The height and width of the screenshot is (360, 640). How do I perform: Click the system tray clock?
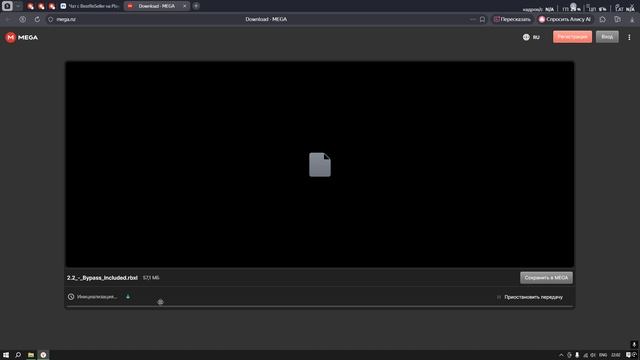616,355
